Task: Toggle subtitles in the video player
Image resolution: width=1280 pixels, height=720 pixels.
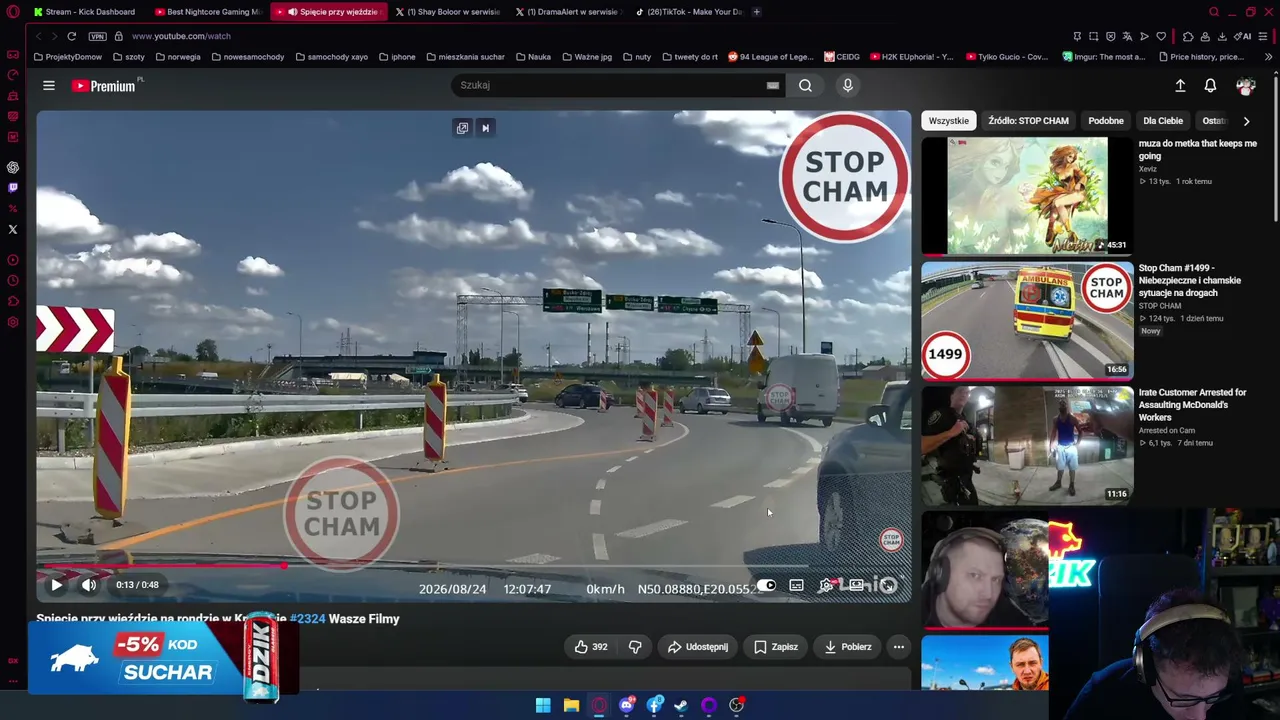Action: (796, 585)
